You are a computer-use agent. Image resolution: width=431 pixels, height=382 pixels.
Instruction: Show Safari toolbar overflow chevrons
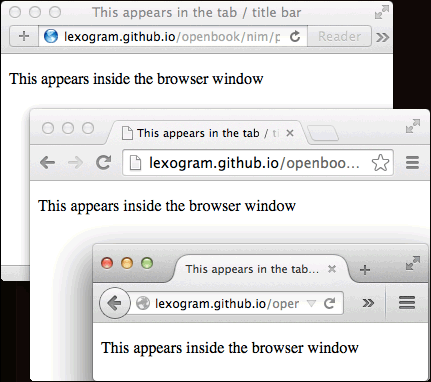click(x=382, y=37)
